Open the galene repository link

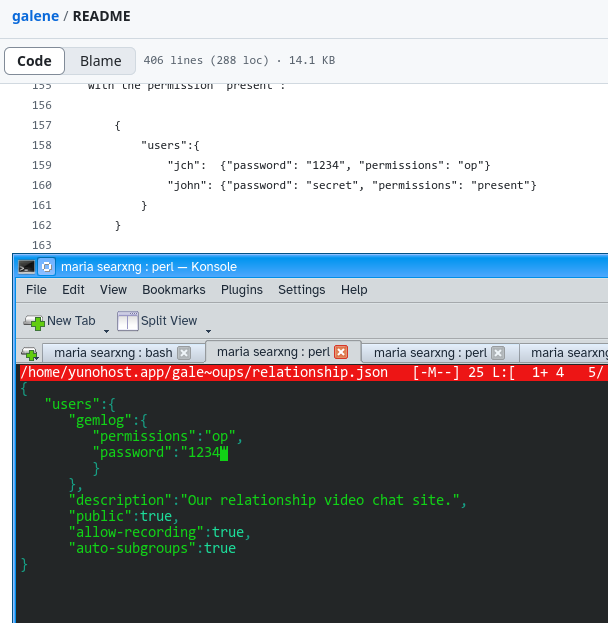pos(35,16)
